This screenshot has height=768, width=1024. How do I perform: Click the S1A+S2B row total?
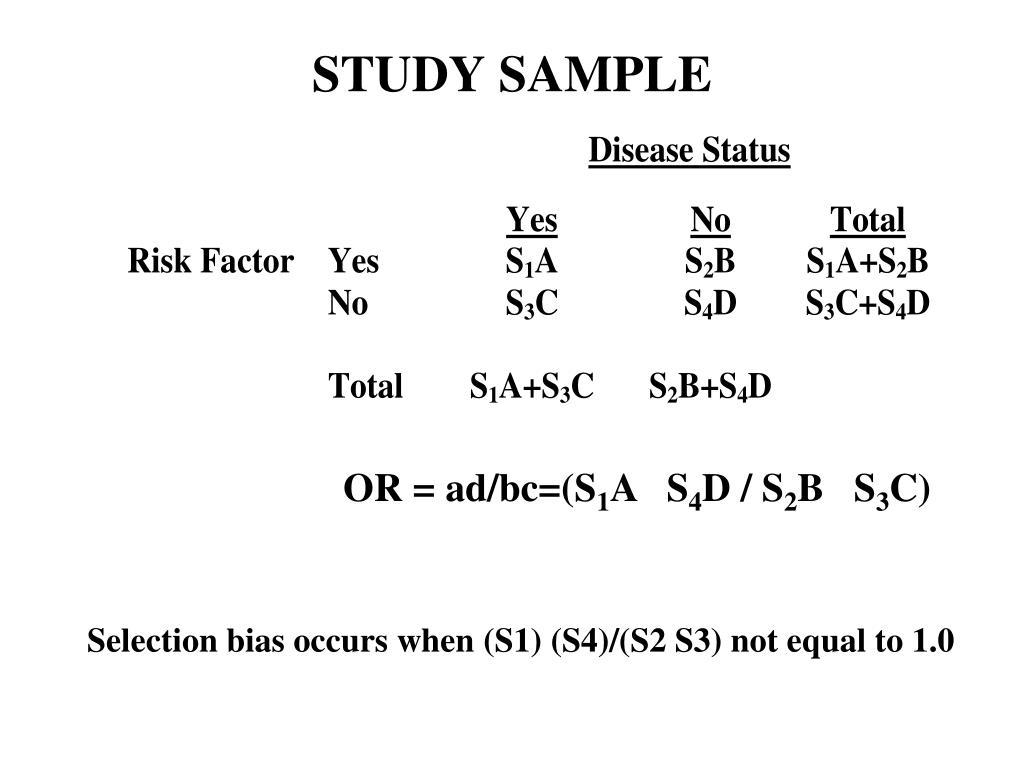(867, 263)
